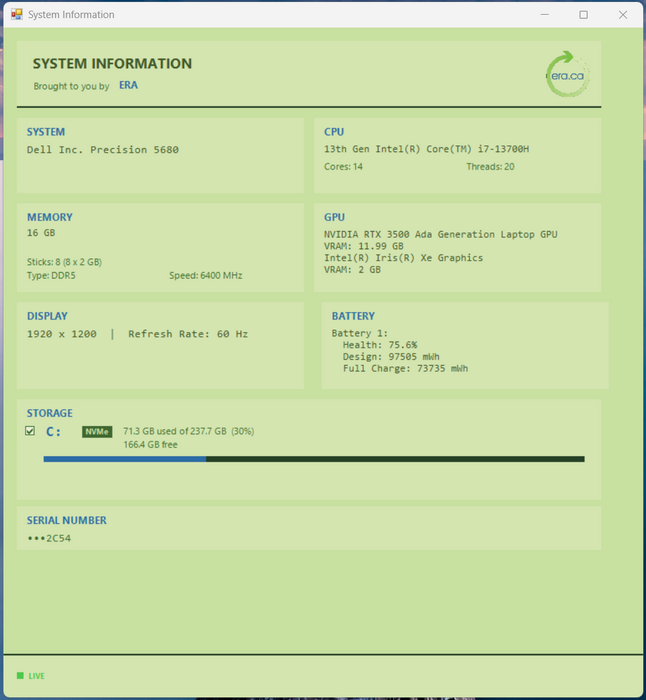Click the 'LIVE' status text
The image size is (646, 700).
37,676
